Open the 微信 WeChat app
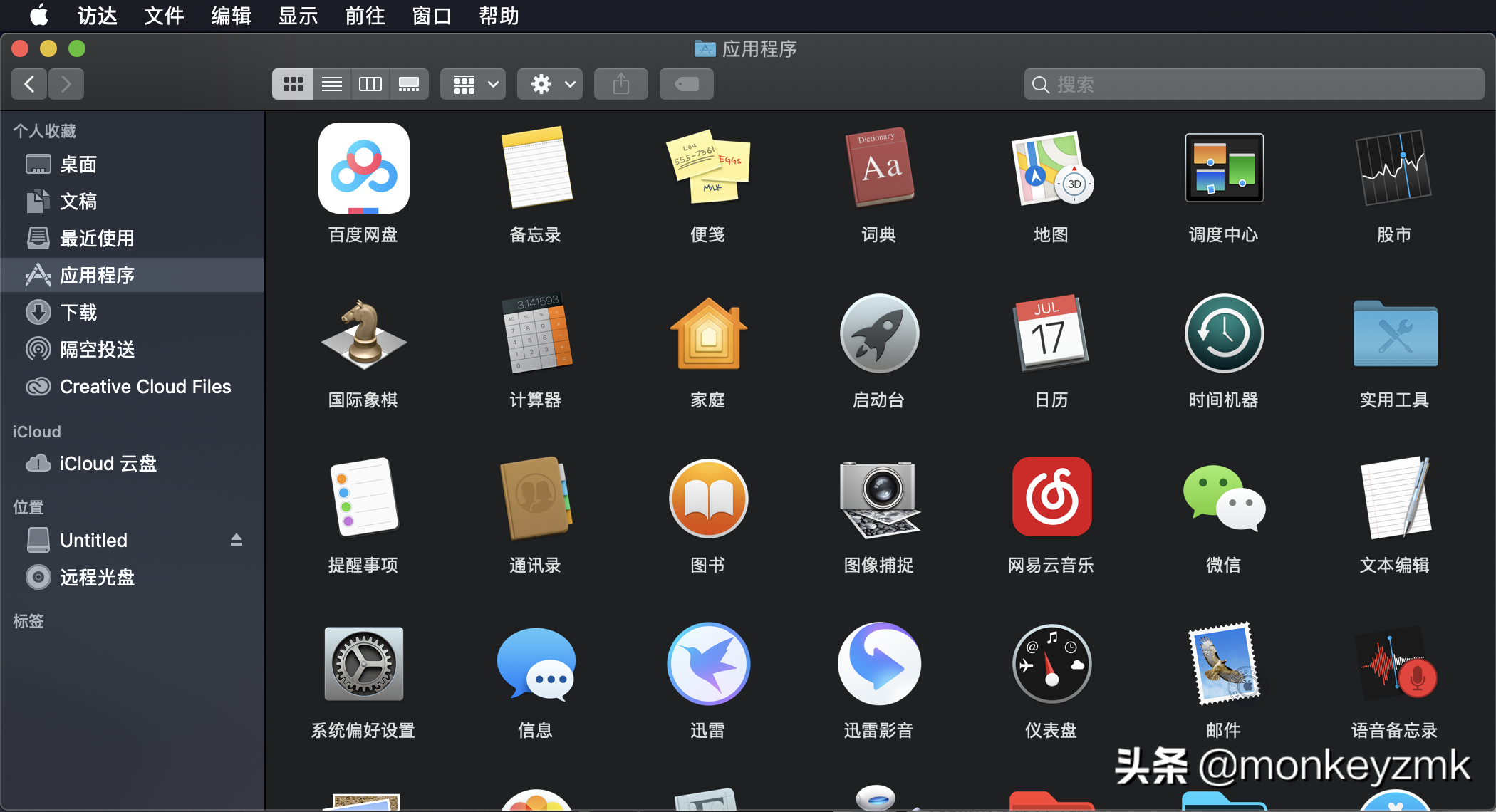 click(1224, 499)
